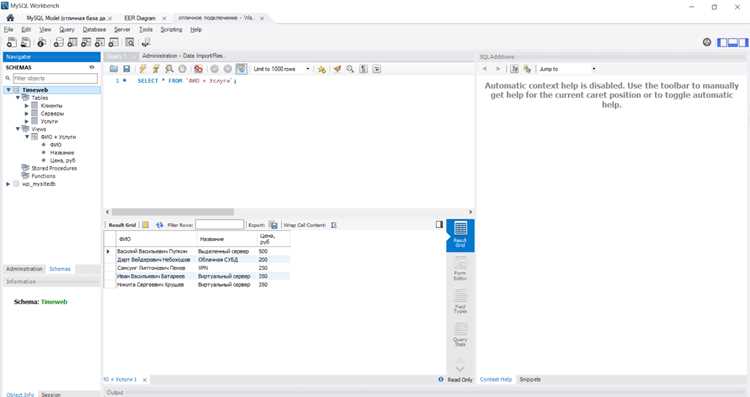This screenshot has width=750, height=397.
Task: Open the Limit to 1000 rows dropdown
Action: click(282, 69)
